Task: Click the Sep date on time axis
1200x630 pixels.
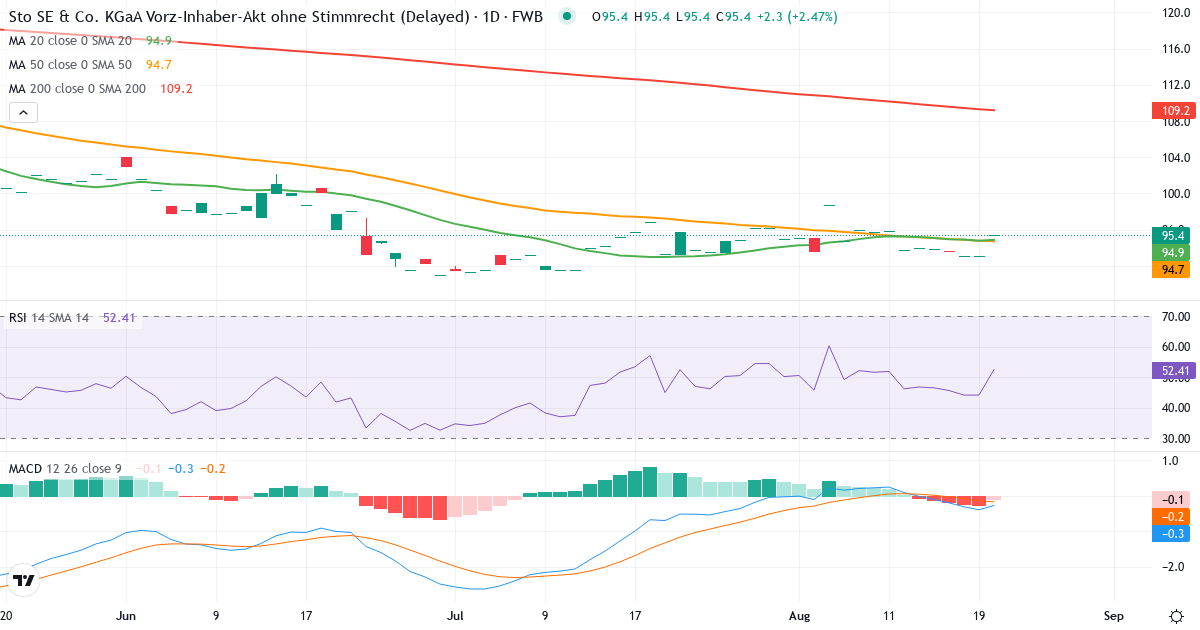Action: [1112, 615]
